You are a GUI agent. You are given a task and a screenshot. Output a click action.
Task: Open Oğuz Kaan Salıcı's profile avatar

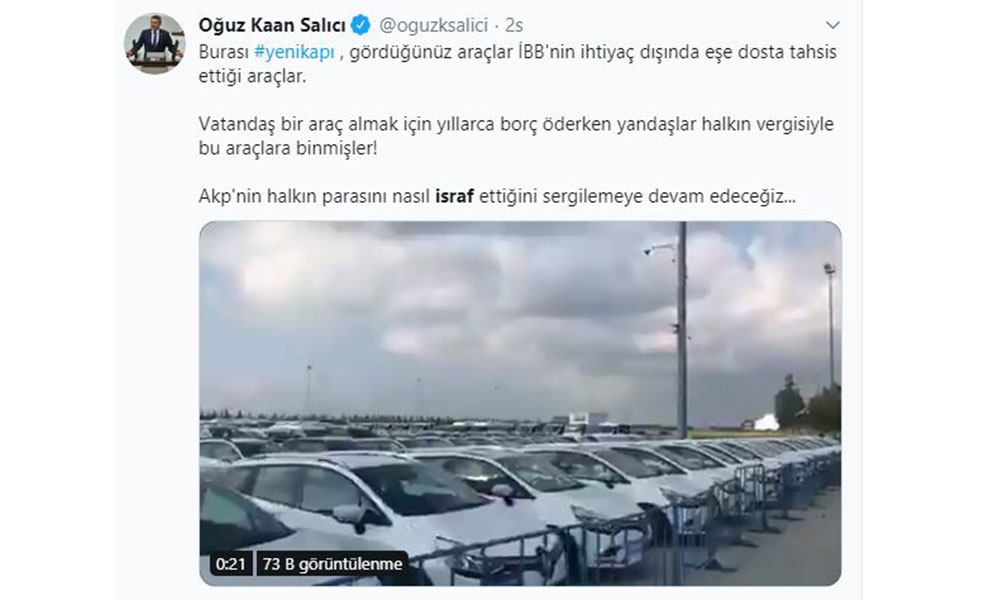(154, 43)
